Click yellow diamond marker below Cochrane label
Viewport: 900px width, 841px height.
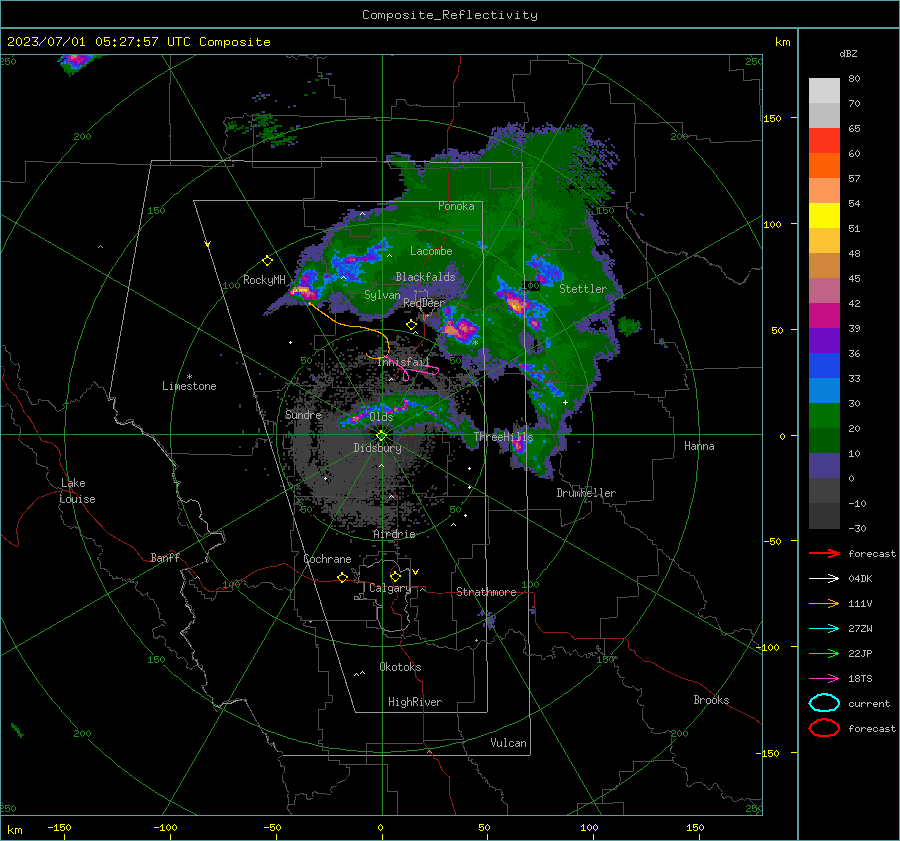(x=342, y=577)
